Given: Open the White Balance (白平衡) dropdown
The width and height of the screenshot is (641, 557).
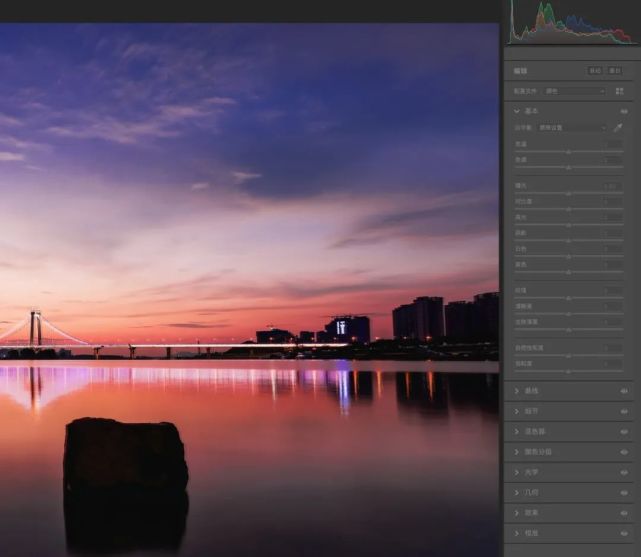Looking at the screenshot, I should pos(573,128).
